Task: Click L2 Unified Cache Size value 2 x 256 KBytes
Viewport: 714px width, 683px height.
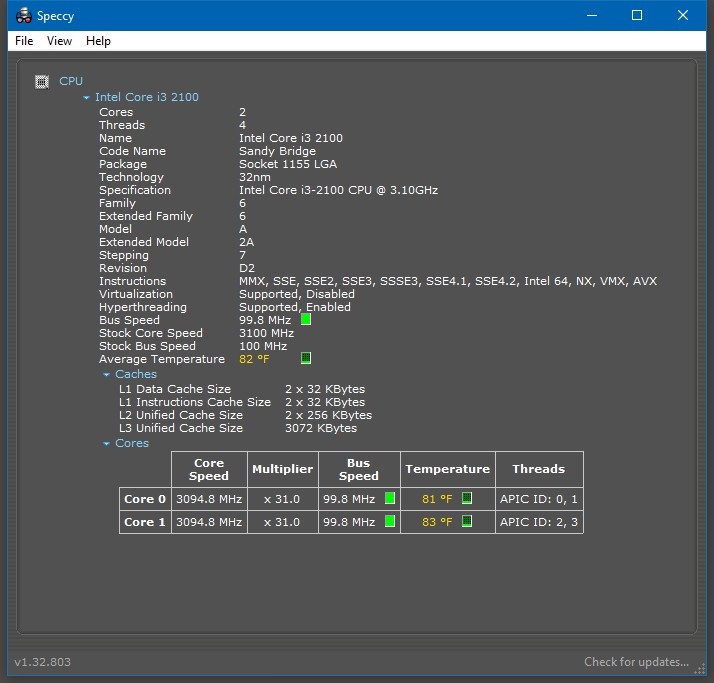Action: [x=328, y=415]
